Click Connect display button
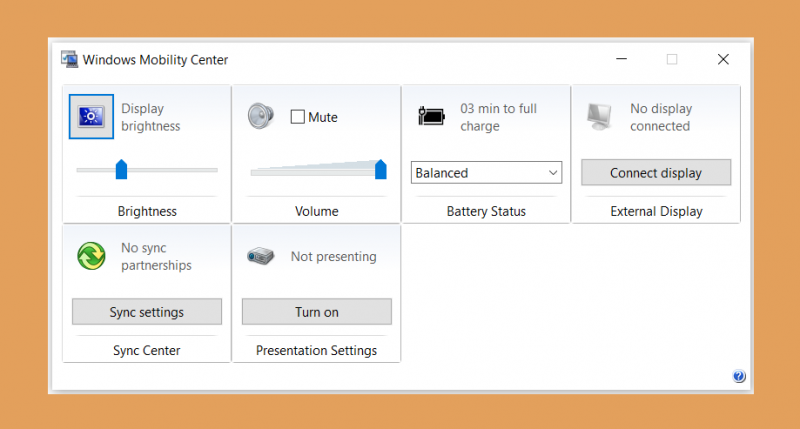800x429 pixels. click(x=656, y=173)
